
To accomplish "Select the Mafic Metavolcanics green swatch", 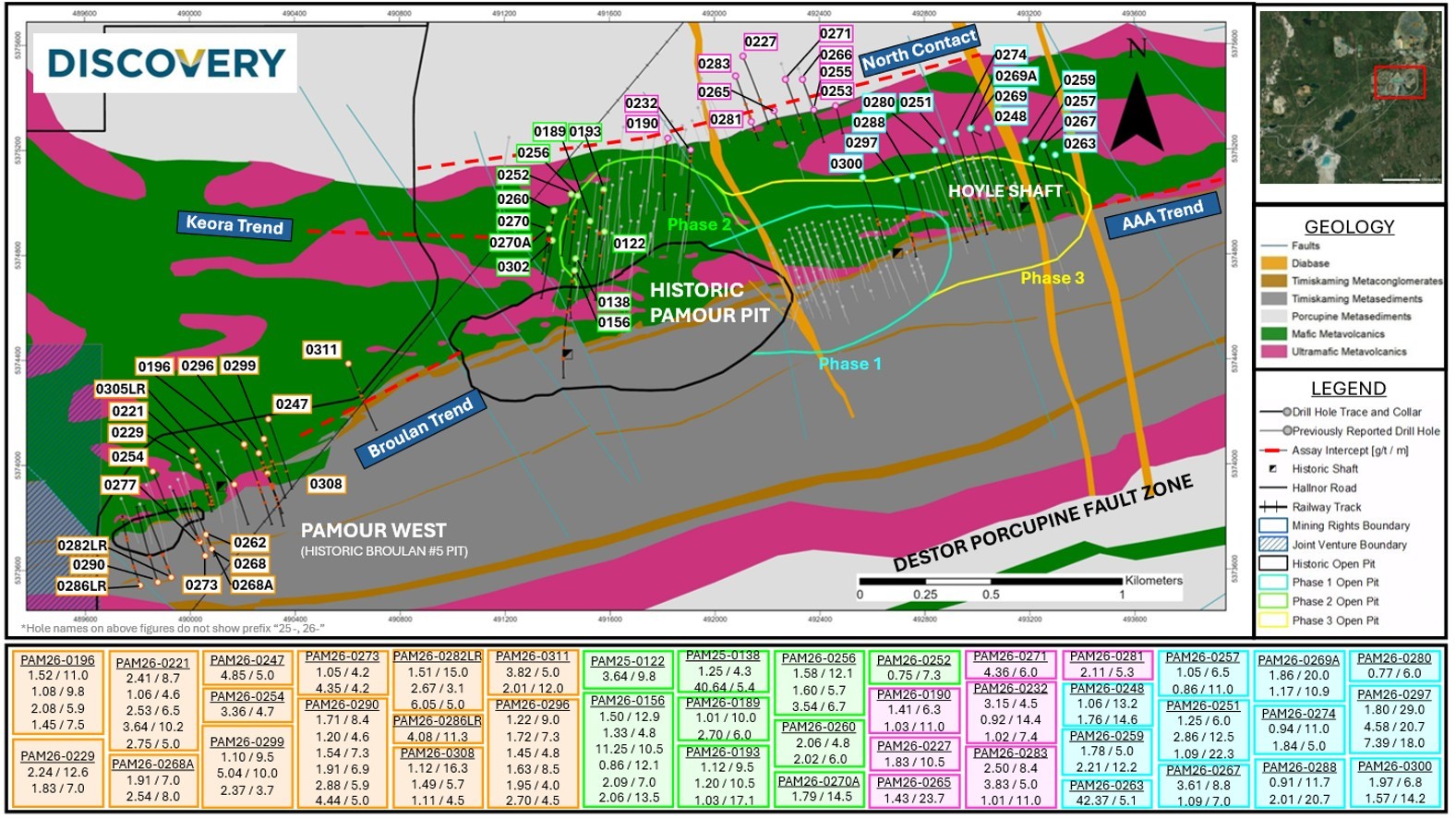I will 1273,334.
